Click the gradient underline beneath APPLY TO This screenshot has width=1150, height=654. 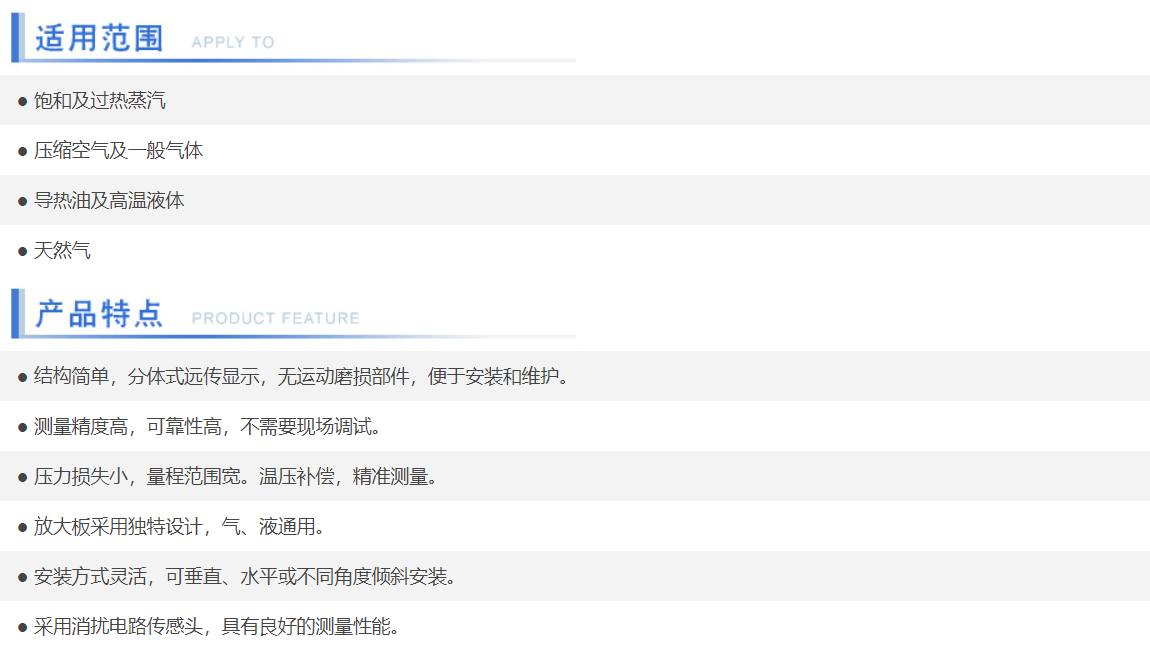pos(300,60)
